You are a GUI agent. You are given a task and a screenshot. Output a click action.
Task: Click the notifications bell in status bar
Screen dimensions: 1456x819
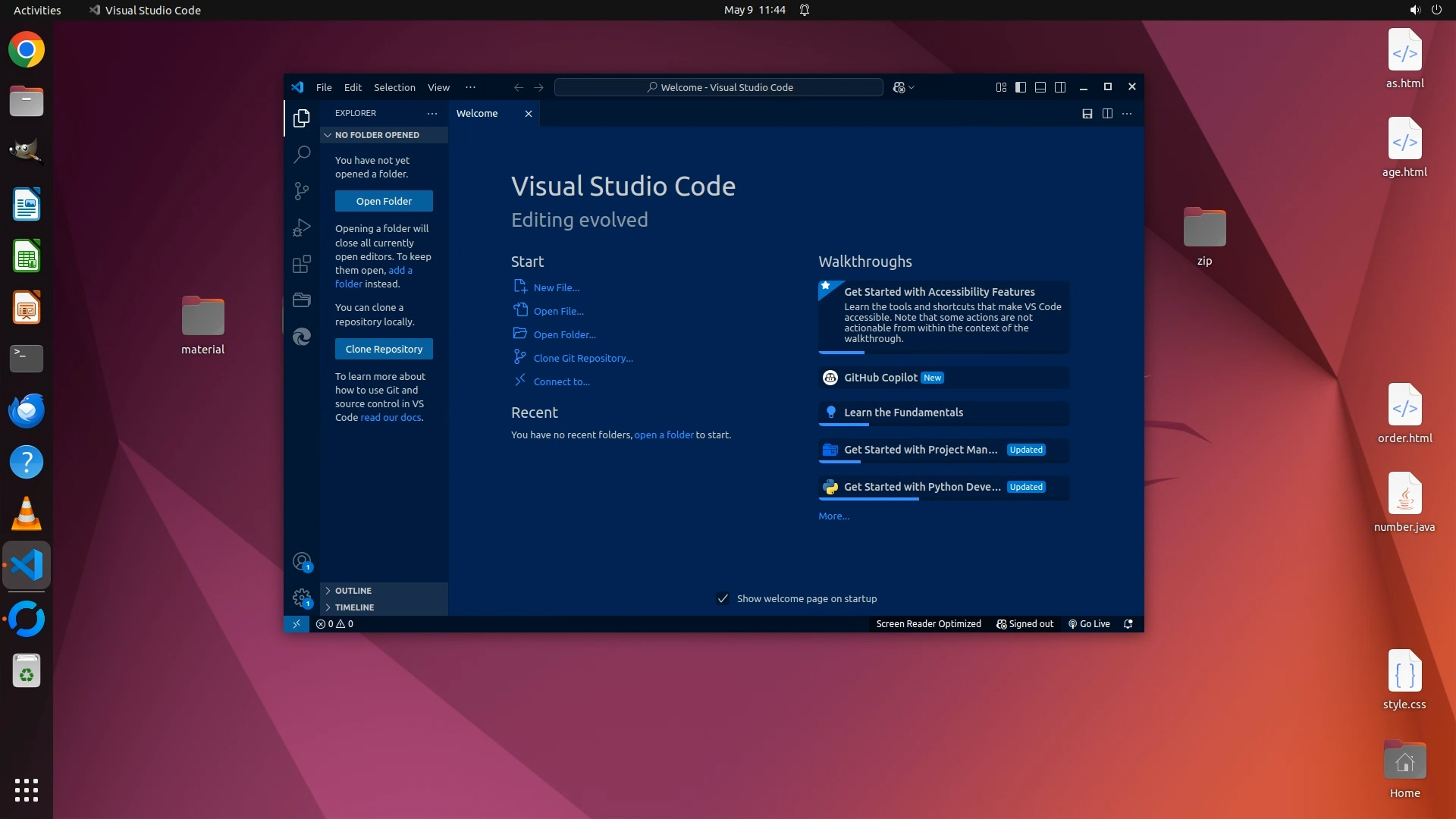click(x=1128, y=624)
